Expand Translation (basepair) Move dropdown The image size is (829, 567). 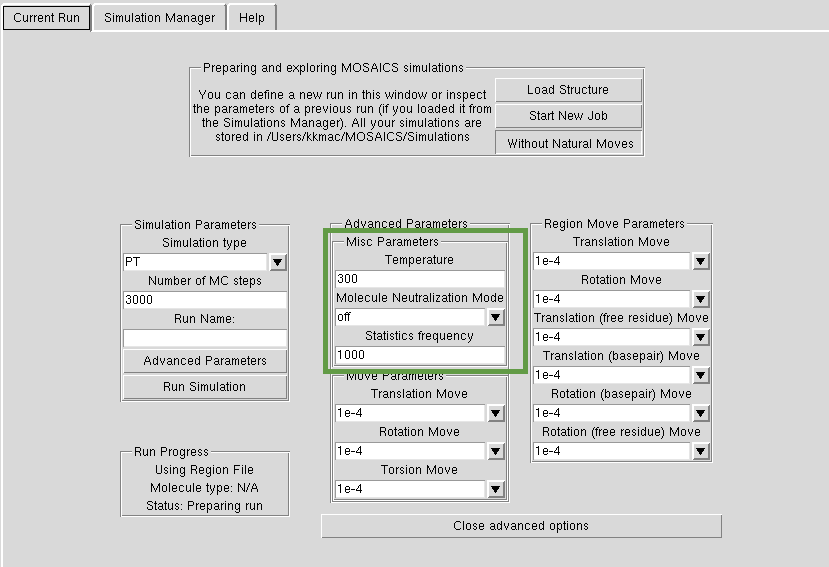click(x=701, y=375)
